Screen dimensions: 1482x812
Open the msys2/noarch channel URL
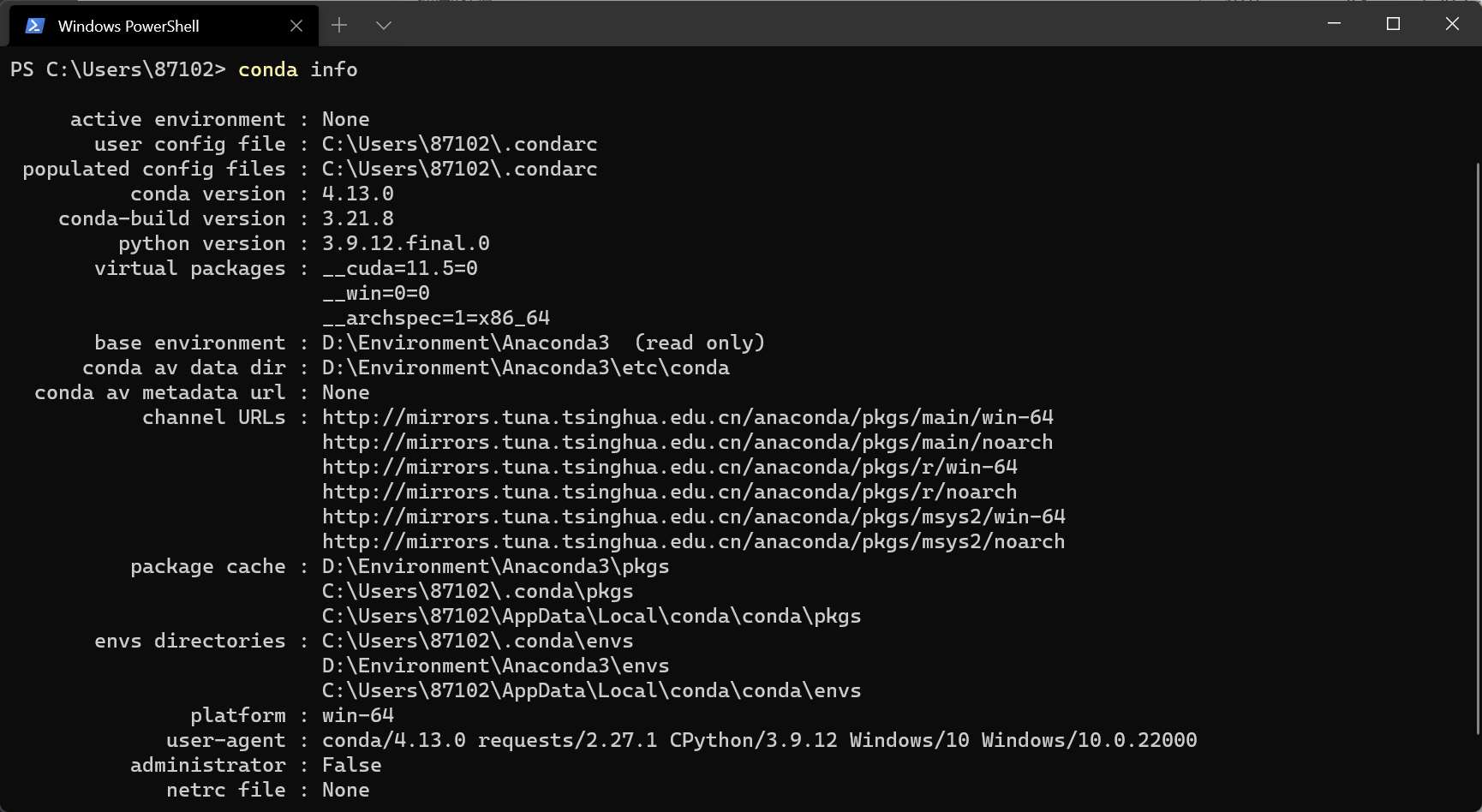click(x=693, y=542)
